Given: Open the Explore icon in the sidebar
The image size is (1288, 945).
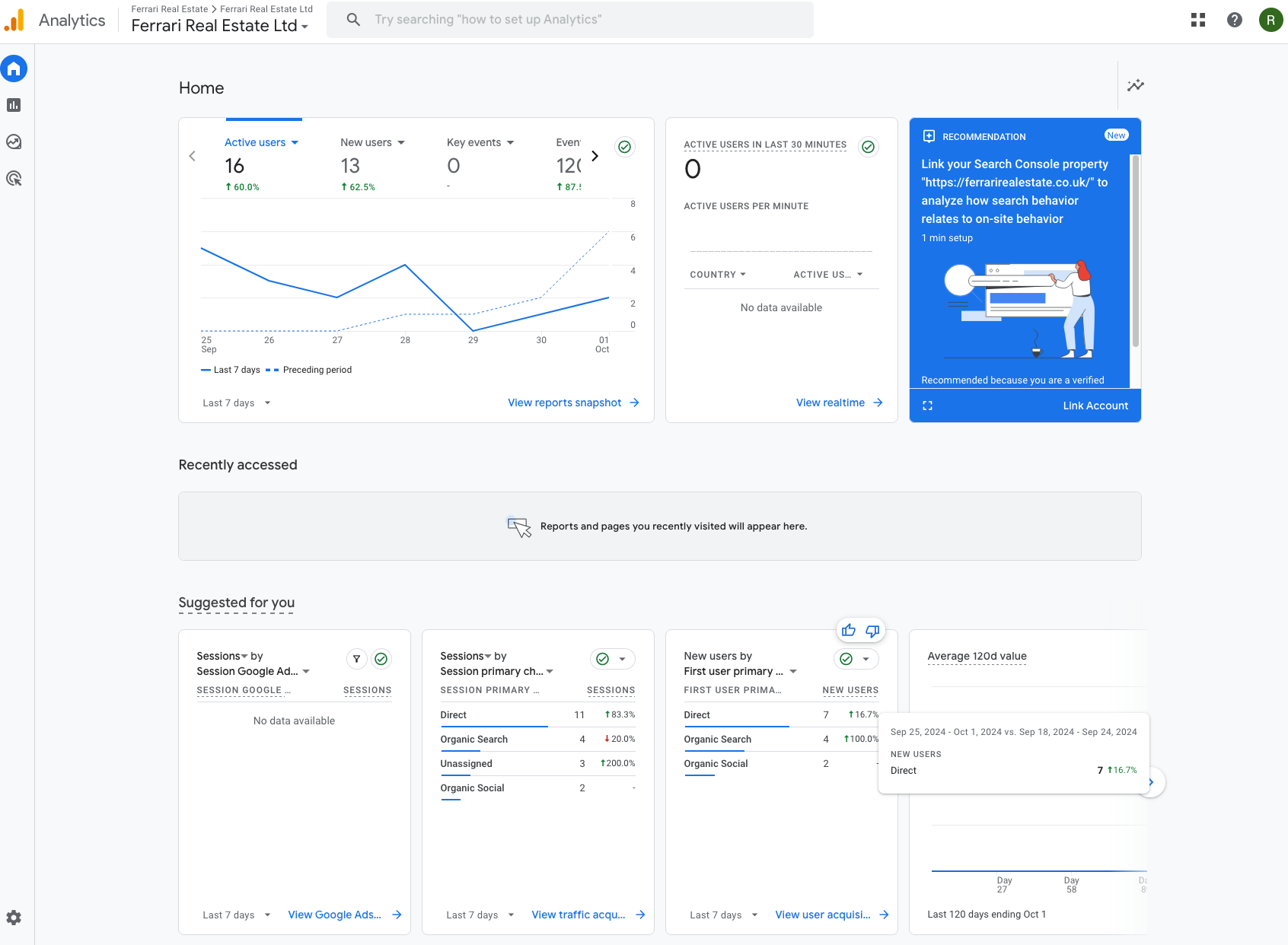Looking at the screenshot, I should (x=14, y=142).
